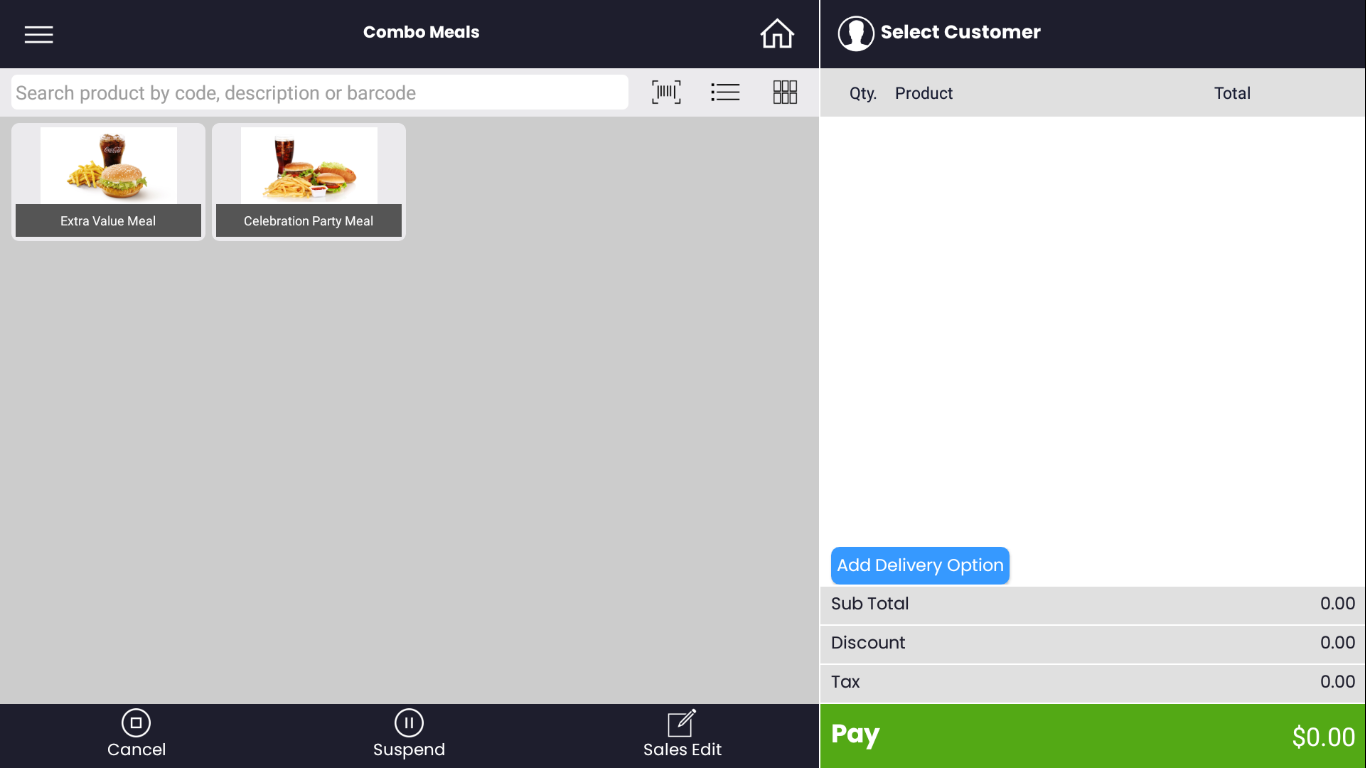Select the Extra Value Meal image
Image resolution: width=1366 pixels, height=768 pixels.
(108, 165)
